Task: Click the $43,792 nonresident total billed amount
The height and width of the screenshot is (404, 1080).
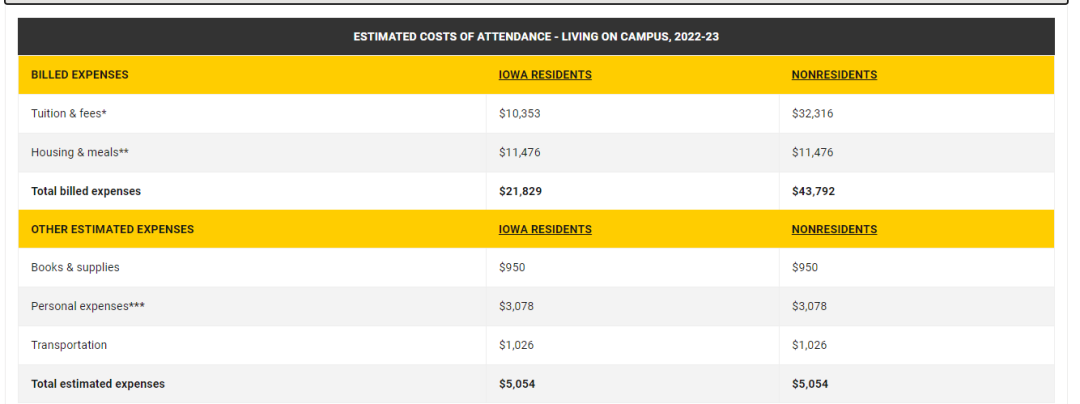Action: 813,191
